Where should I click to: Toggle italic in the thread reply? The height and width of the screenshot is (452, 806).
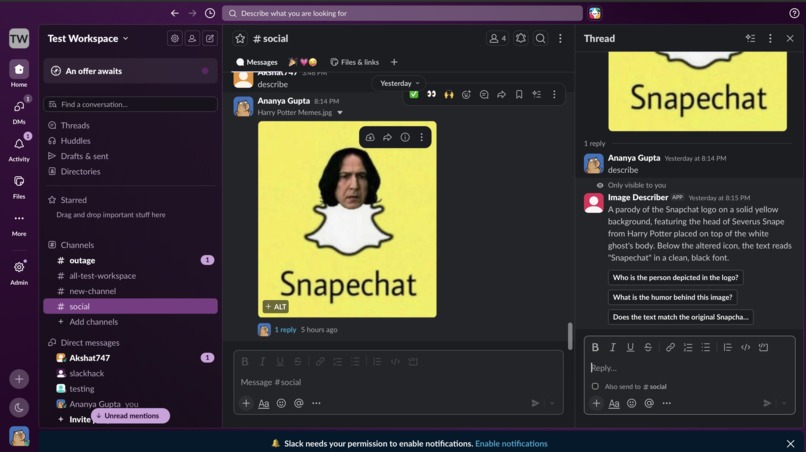pyautogui.click(x=612, y=347)
